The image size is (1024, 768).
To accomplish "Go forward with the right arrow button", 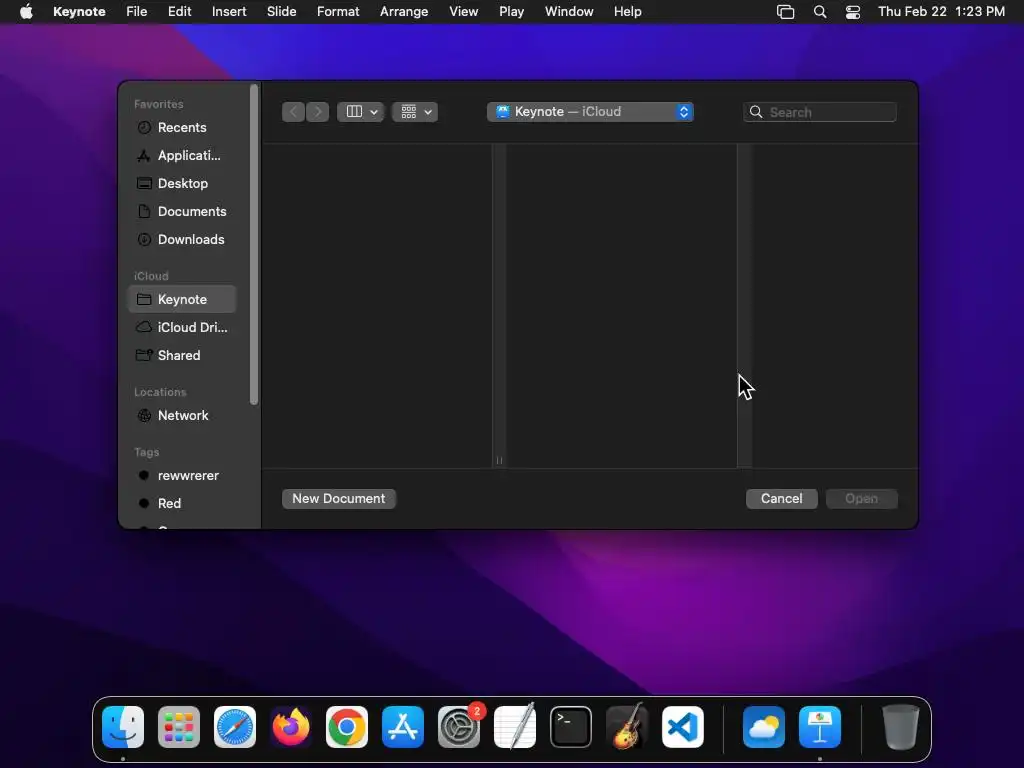I will (317, 112).
